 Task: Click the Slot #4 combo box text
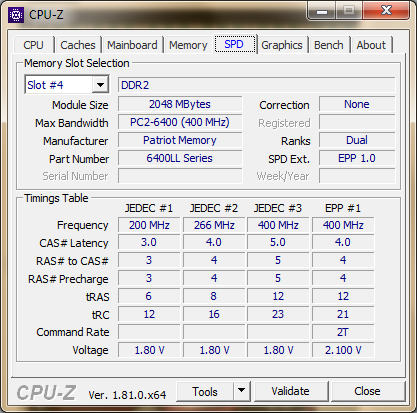(58, 85)
